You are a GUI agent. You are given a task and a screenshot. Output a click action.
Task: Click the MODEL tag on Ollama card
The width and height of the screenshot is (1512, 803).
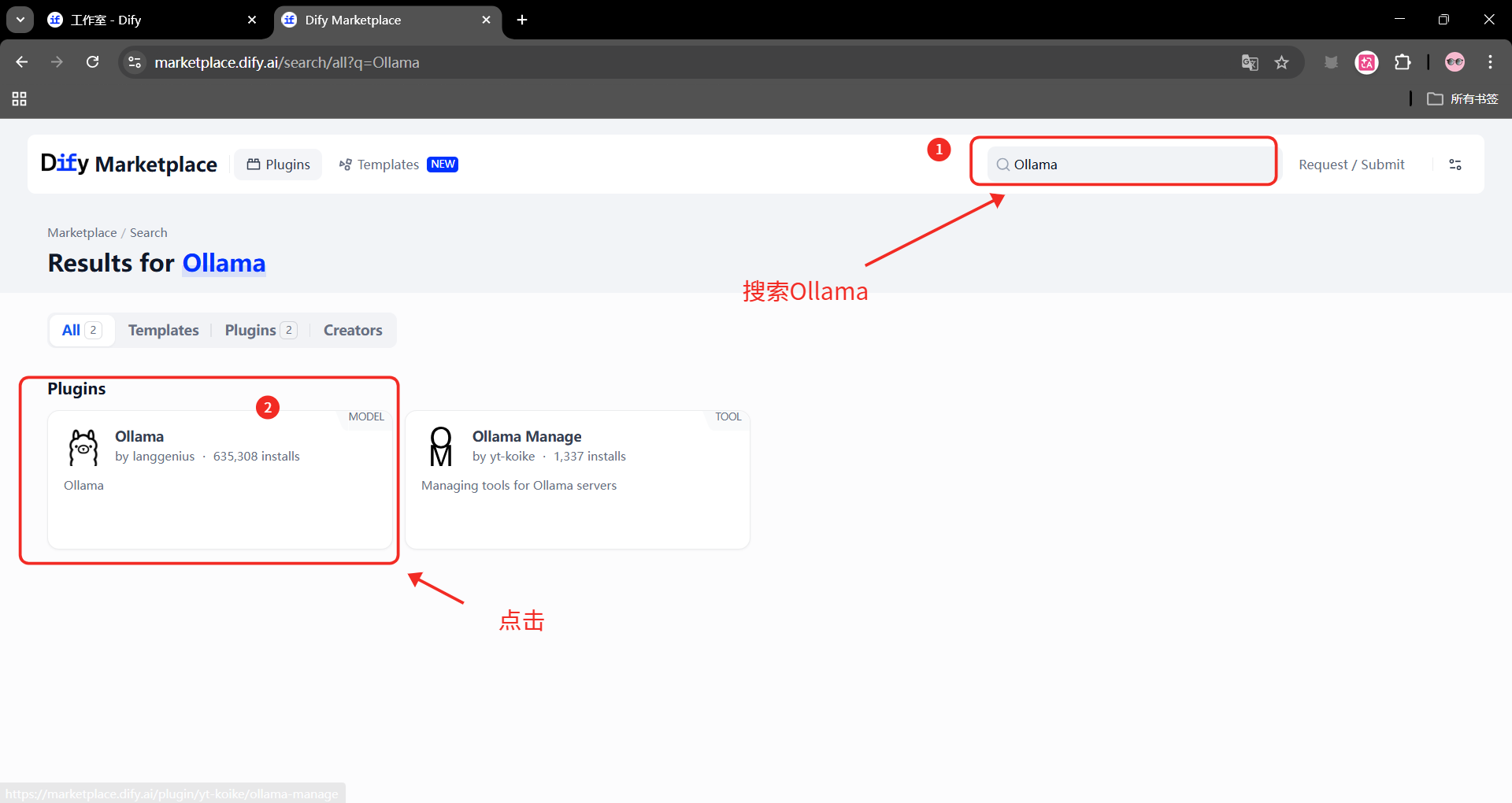(366, 417)
